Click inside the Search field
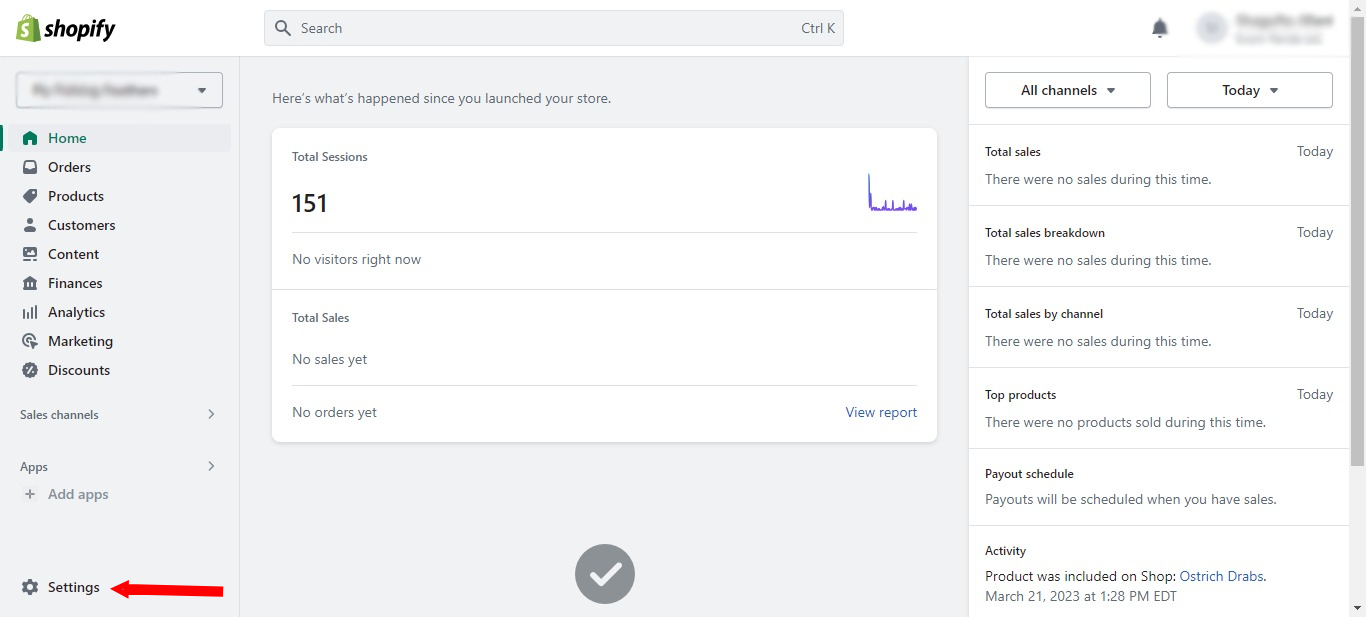 (553, 27)
